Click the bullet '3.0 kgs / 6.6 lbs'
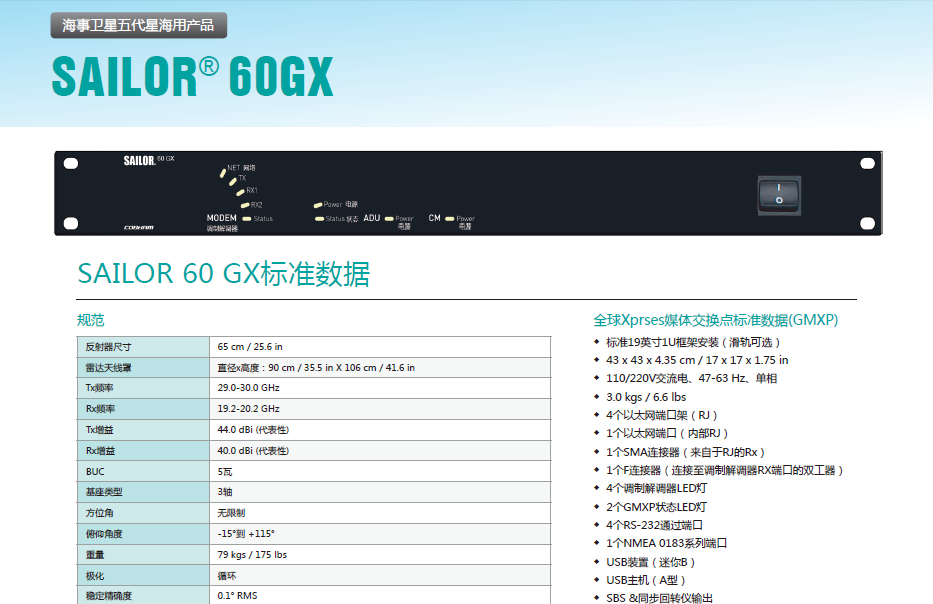This screenshot has width=933, height=604. 646,397
